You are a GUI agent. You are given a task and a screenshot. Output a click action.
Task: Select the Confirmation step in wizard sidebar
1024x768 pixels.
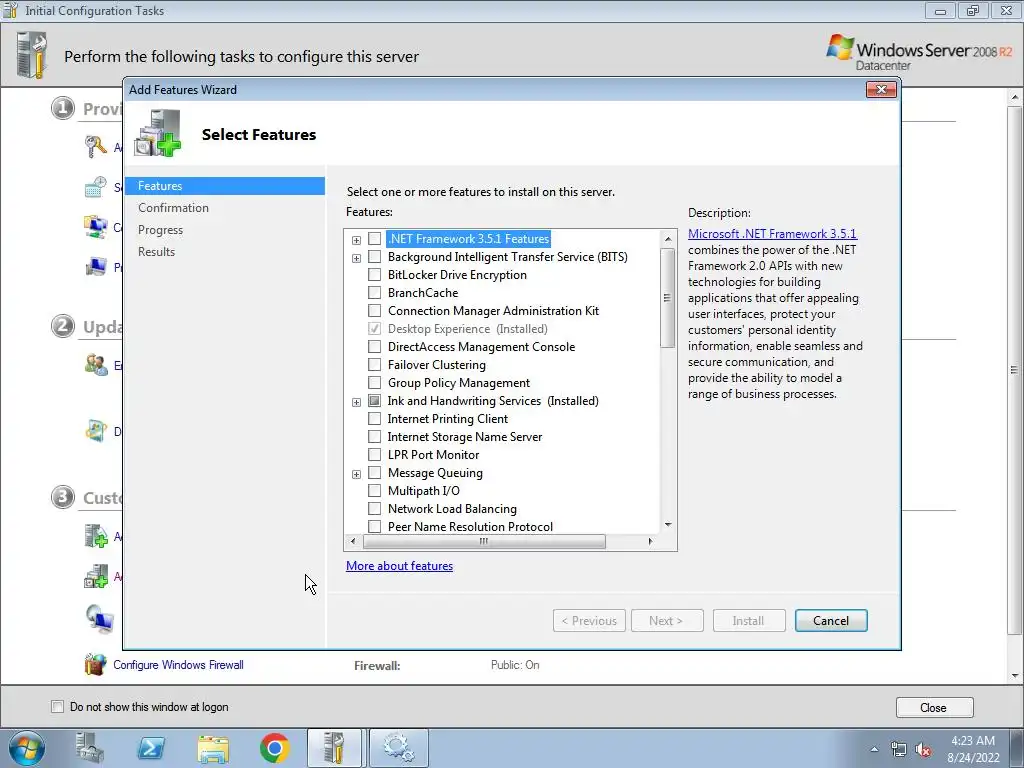click(173, 208)
